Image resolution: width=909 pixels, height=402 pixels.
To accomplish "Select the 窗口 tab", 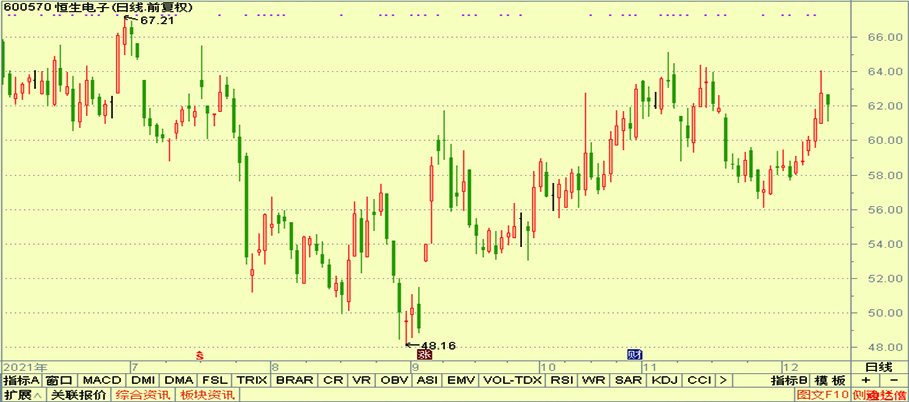I will pos(59,381).
